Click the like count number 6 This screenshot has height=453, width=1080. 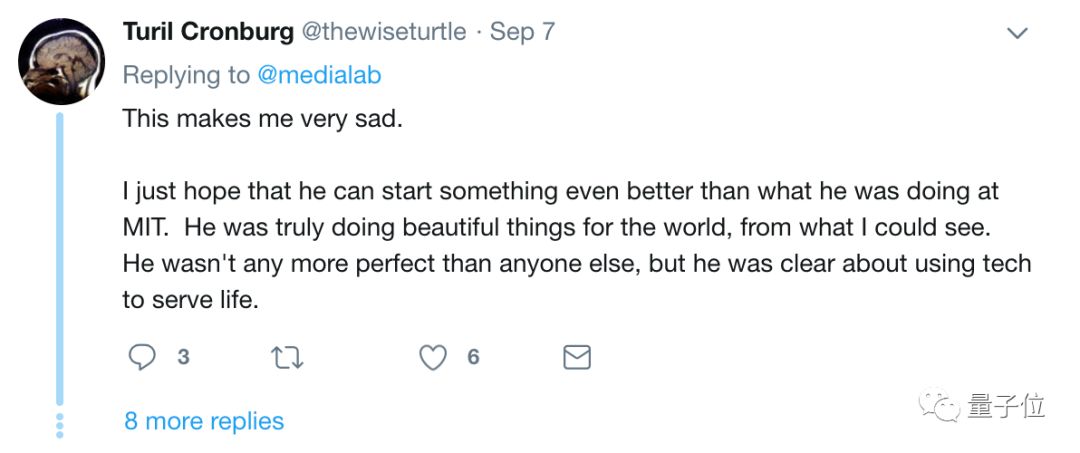(473, 357)
